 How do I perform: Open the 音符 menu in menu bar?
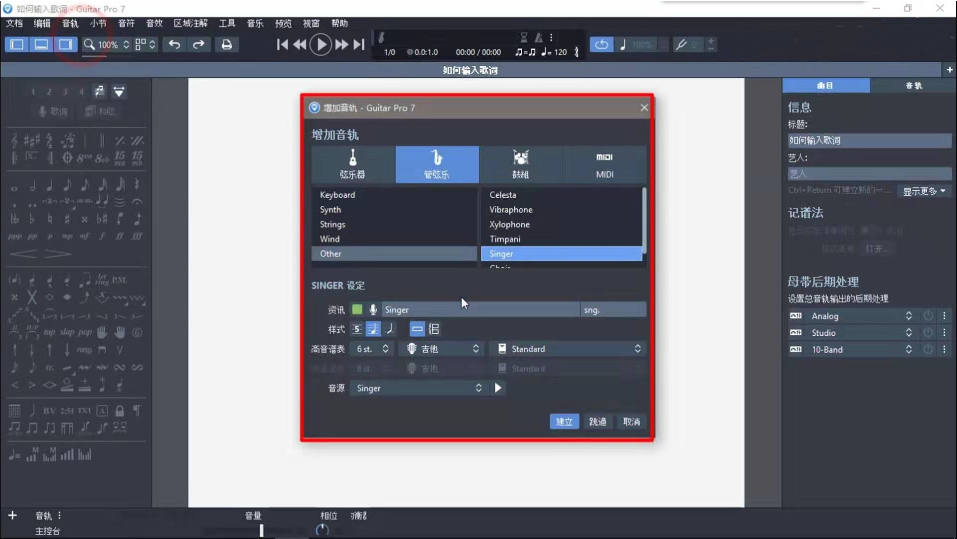click(x=126, y=23)
